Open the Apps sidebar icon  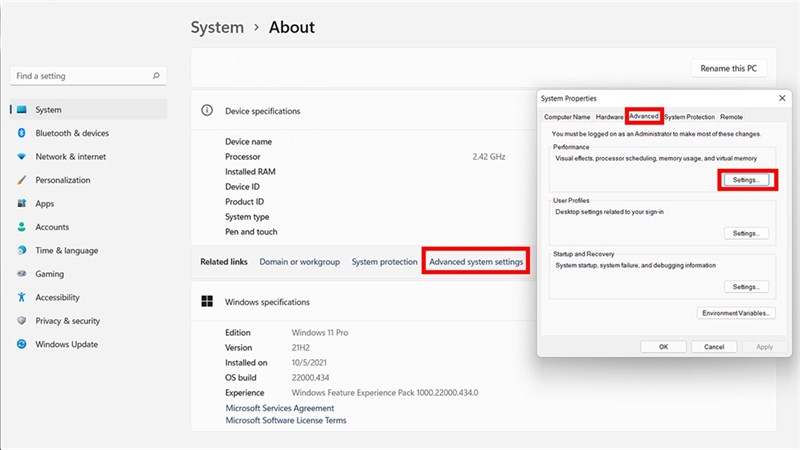[21, 204]
